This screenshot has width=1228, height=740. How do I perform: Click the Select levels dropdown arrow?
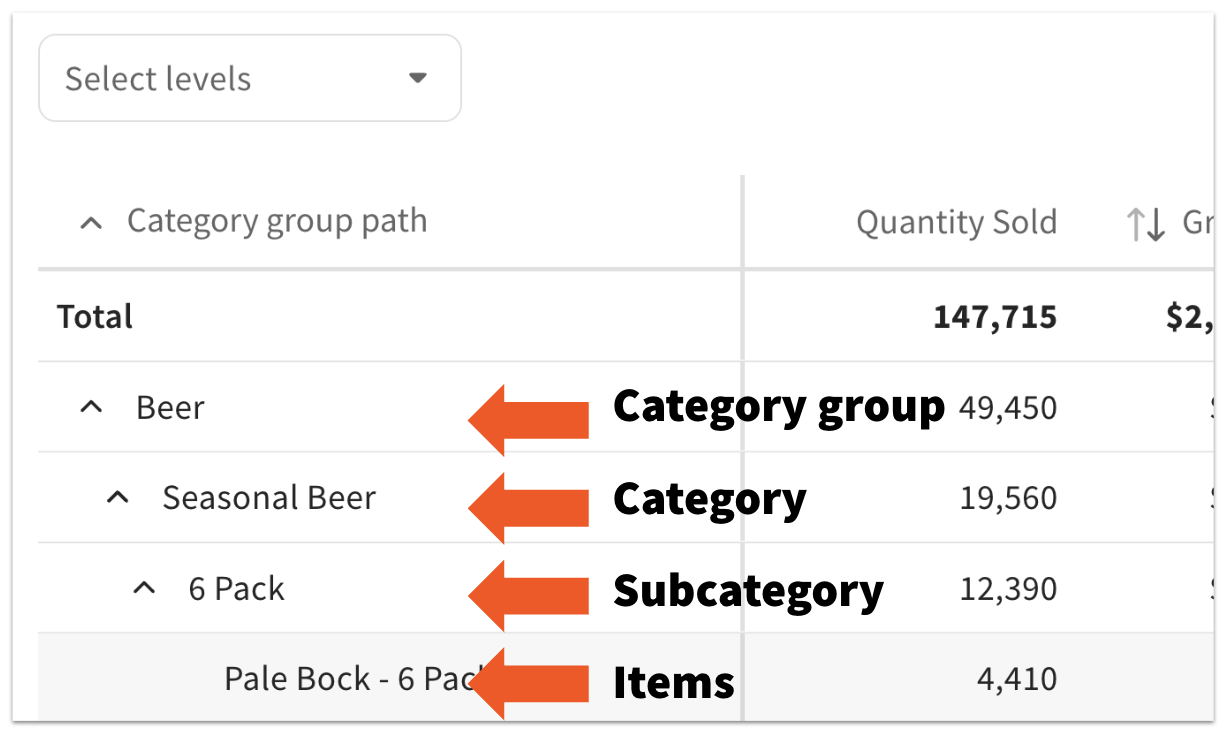point(418,78)
